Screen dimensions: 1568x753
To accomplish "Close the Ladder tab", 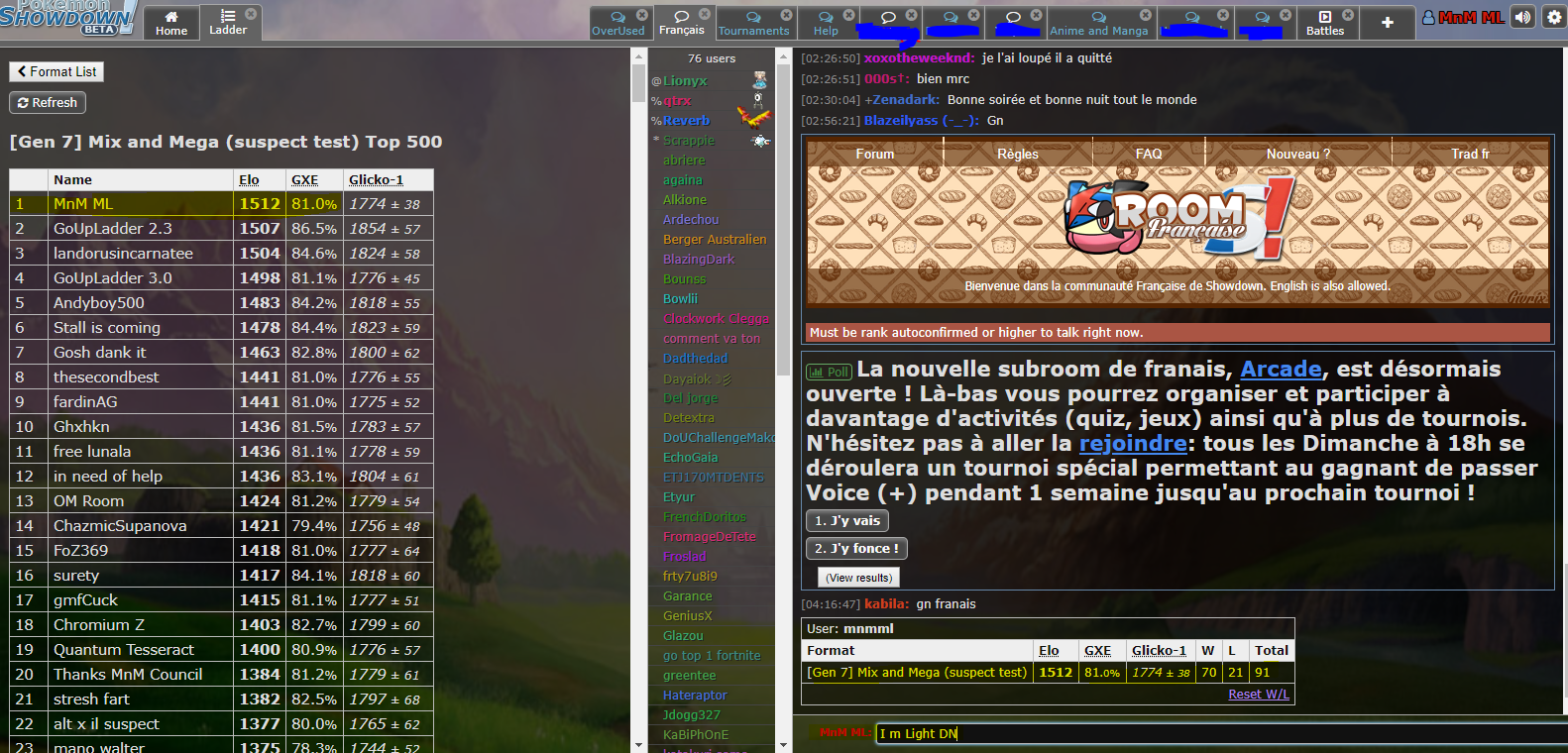I will [x=251, y=14].
